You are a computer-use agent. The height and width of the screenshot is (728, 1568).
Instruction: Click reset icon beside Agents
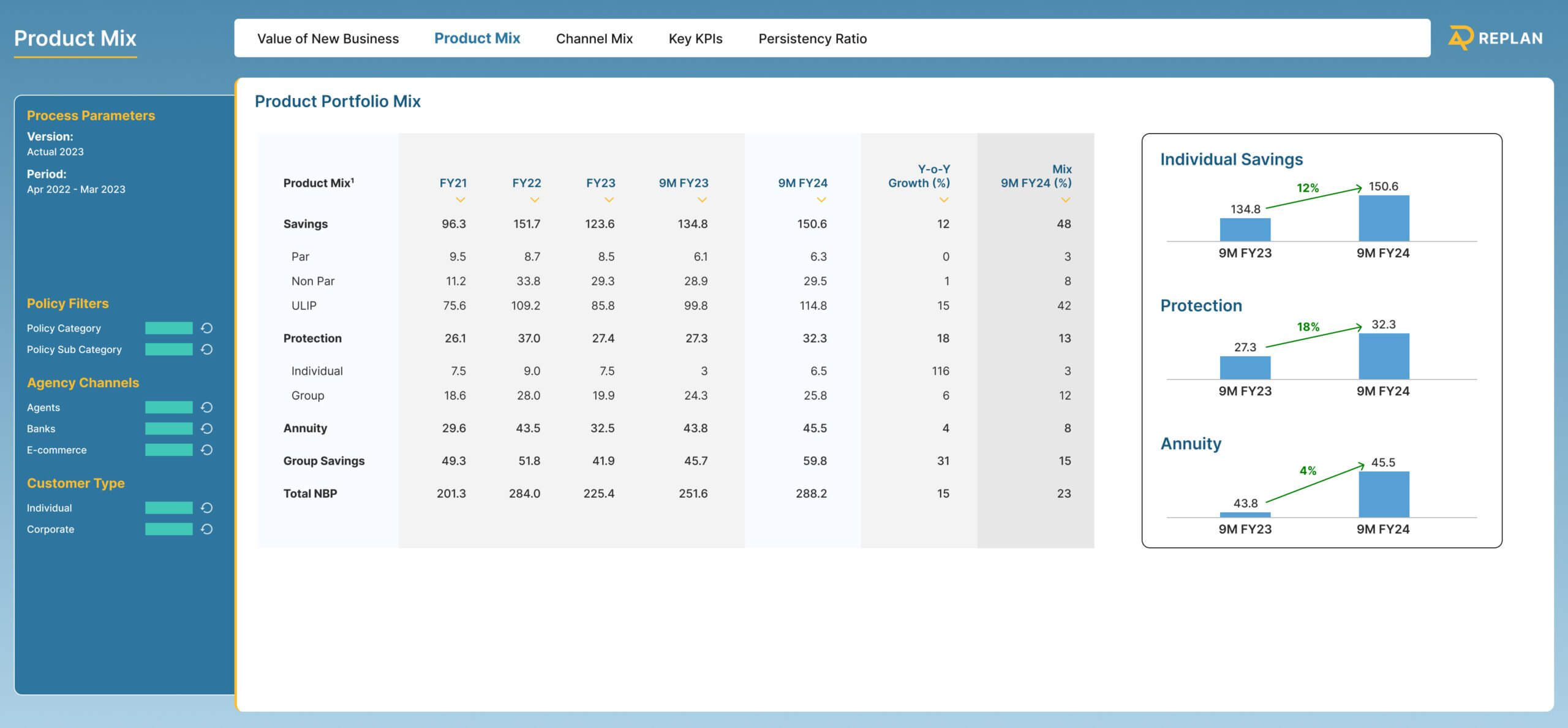click(207, 408)
